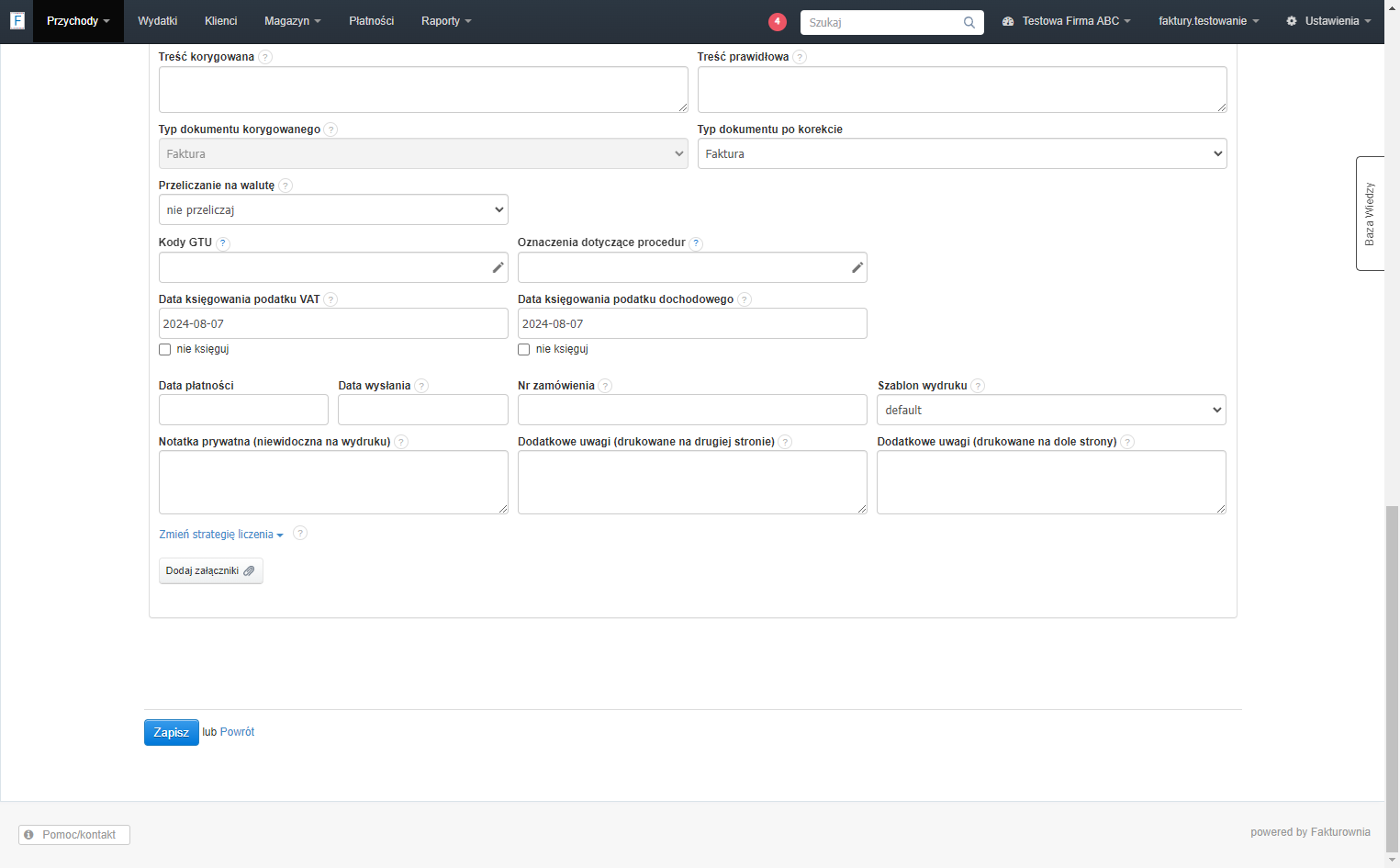Click the income tax booking date field

pyautogui.click(x=692, y=323)
